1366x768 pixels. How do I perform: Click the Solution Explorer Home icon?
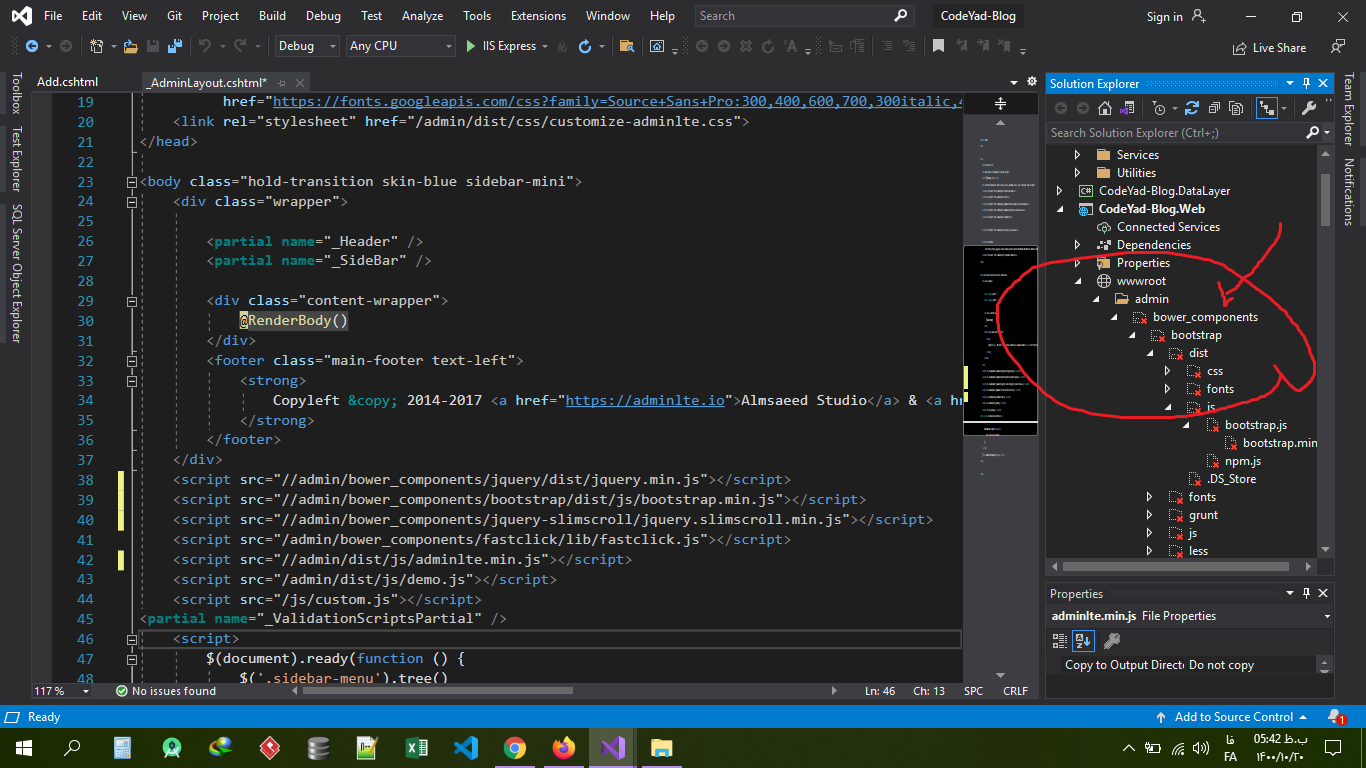(x=1105, y=108)
